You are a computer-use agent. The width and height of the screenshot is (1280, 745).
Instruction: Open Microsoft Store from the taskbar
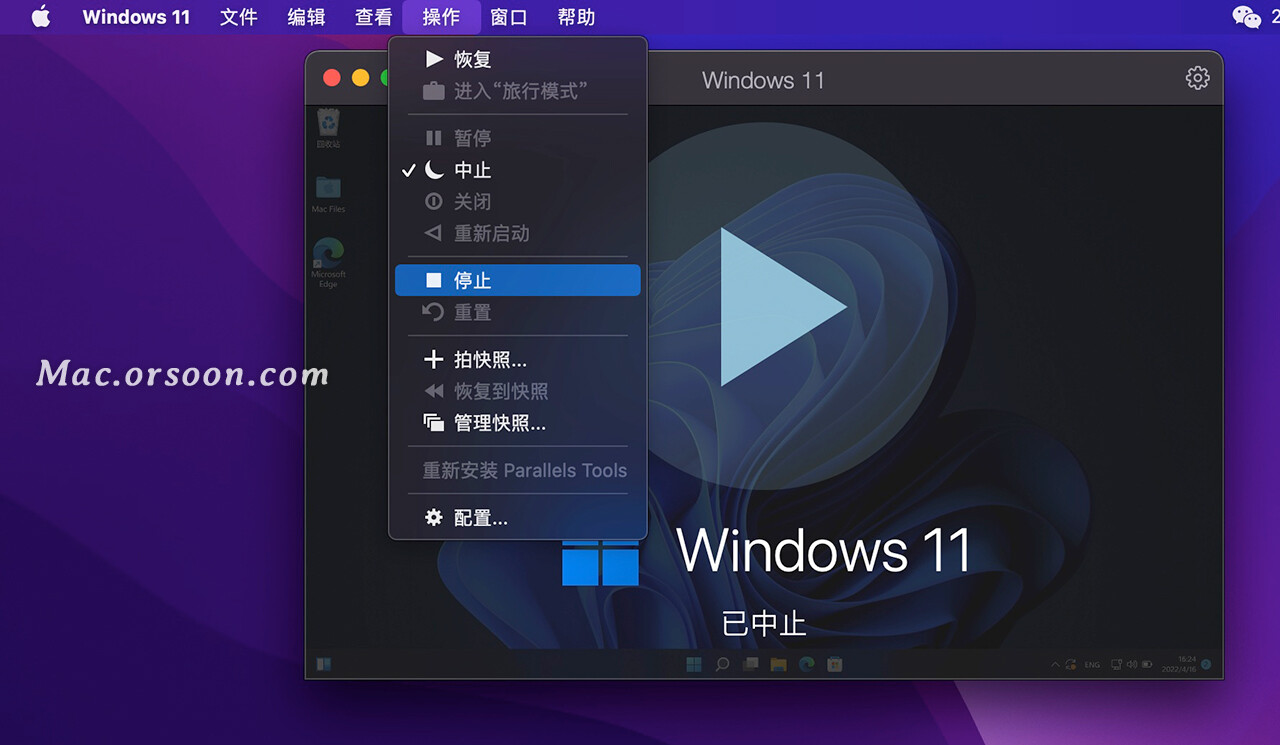coord(834,664)
